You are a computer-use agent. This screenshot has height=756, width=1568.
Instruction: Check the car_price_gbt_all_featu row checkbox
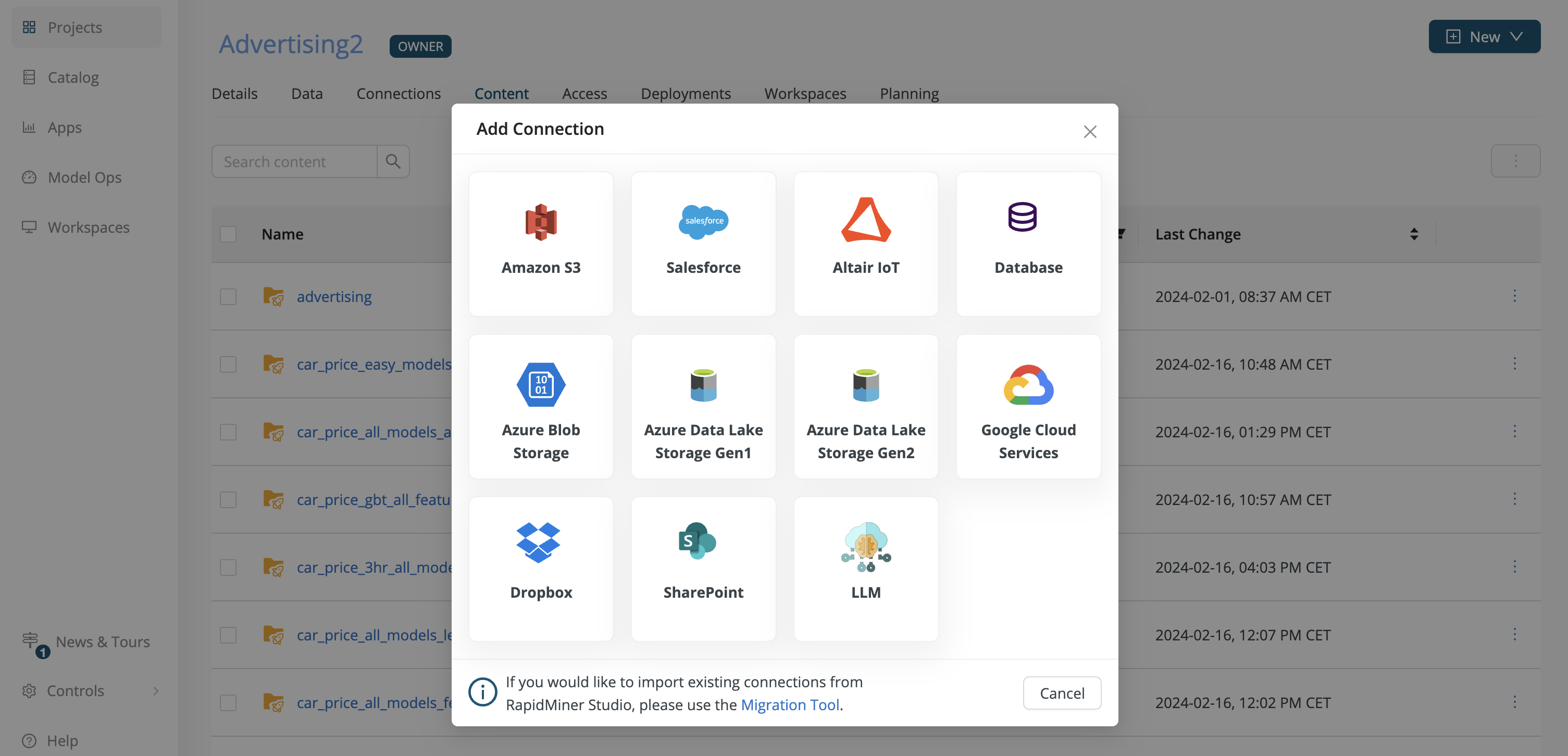(x=228, y=499)
